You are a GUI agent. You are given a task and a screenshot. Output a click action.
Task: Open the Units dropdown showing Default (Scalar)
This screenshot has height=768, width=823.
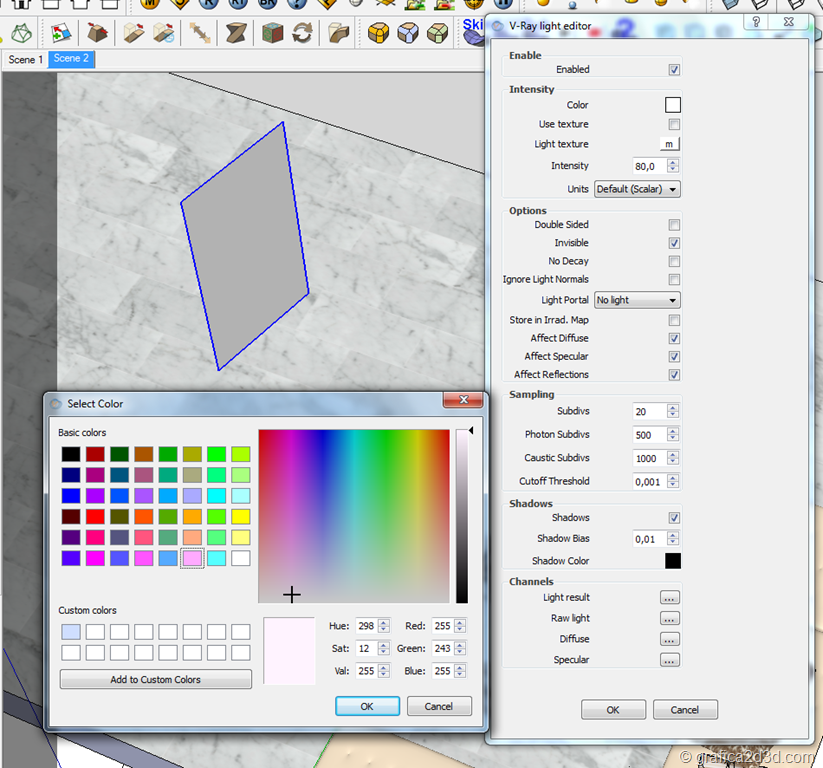click(637, 189)
